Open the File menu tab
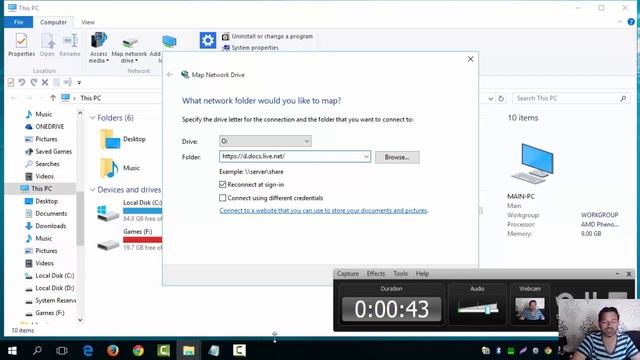The width and height of the screenshot is (640, 360). [18, 22]
